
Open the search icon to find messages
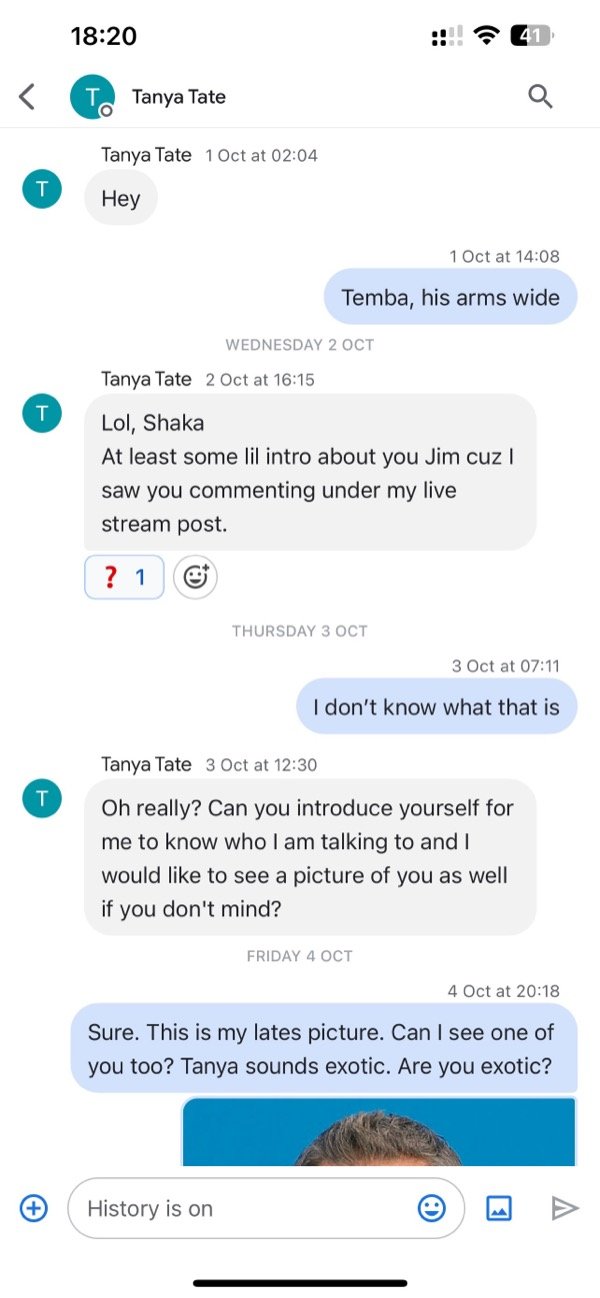pos(540,96)
